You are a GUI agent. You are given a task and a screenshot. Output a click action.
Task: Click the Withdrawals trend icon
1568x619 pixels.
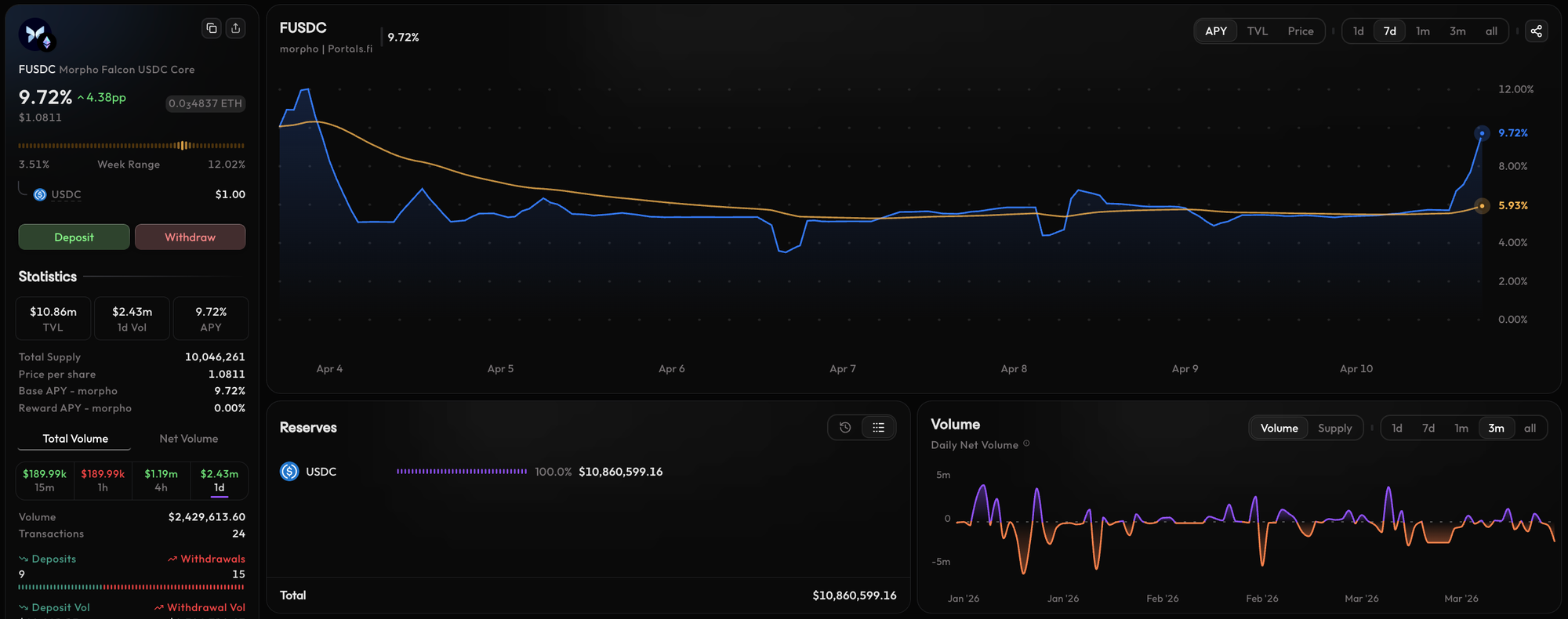point(172,559)
